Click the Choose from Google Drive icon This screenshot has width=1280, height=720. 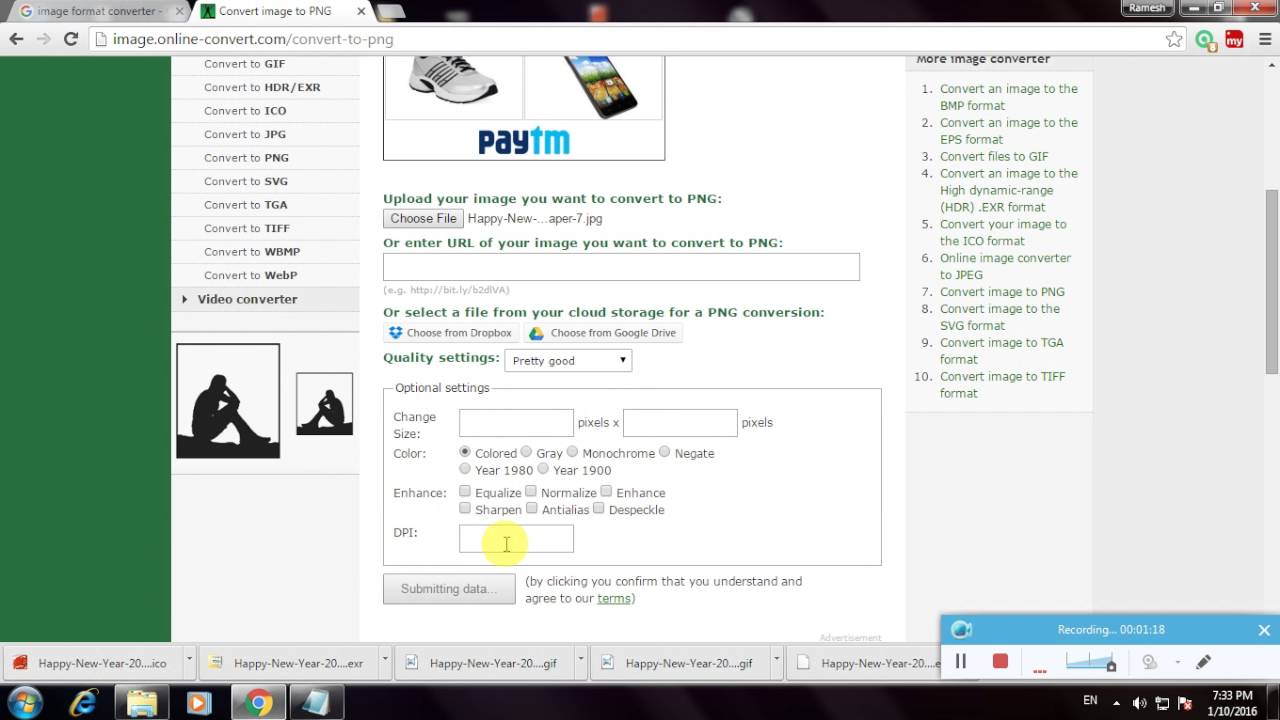536,332
